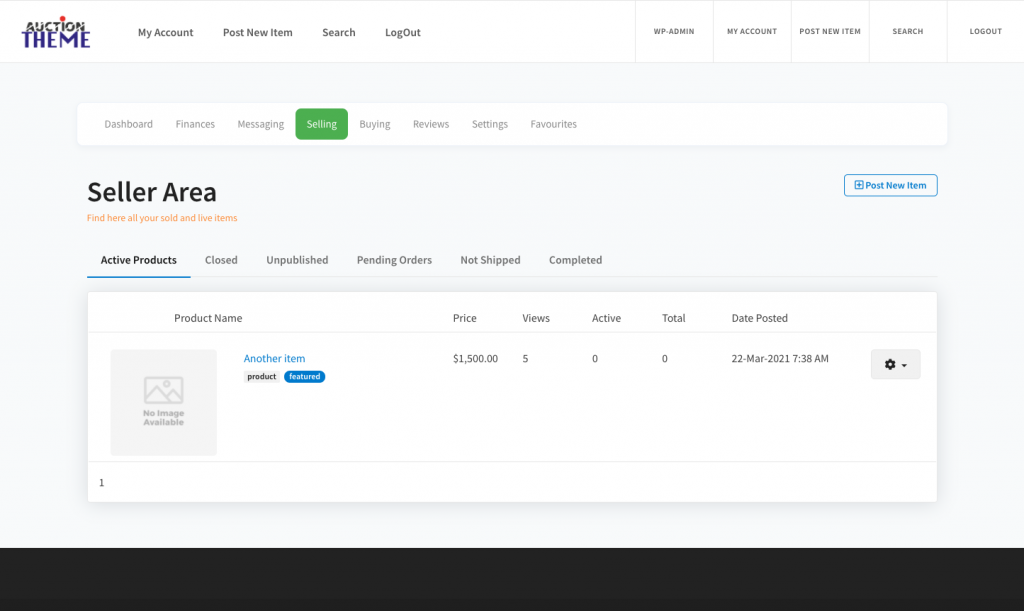Viewport: 1024px width, 611px height.
Task: Select the Completed tab
Action: coord(575,260)
